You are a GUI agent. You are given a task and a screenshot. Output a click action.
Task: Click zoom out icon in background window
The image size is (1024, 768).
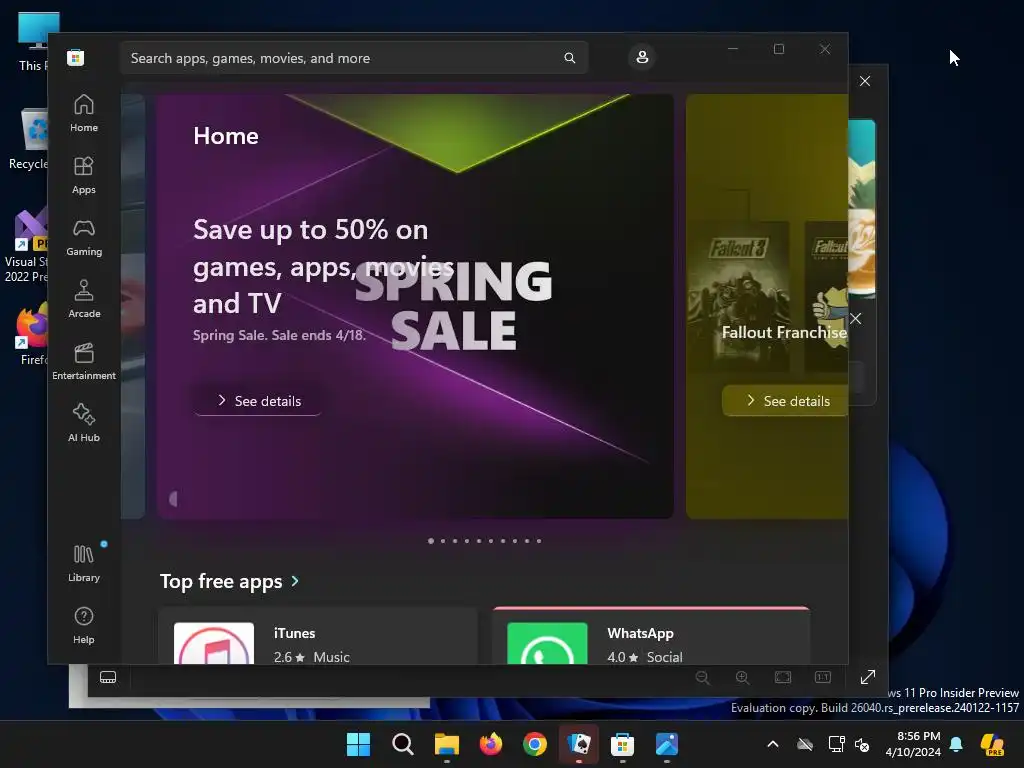(x=703, y=677)
